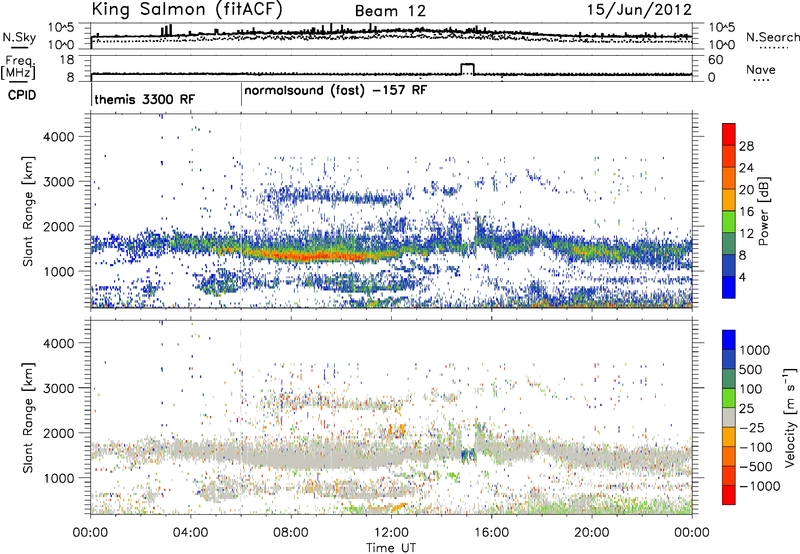Click the N.Search legend label
The width and height of the screenshot is (800, 554).
point(773,37)
